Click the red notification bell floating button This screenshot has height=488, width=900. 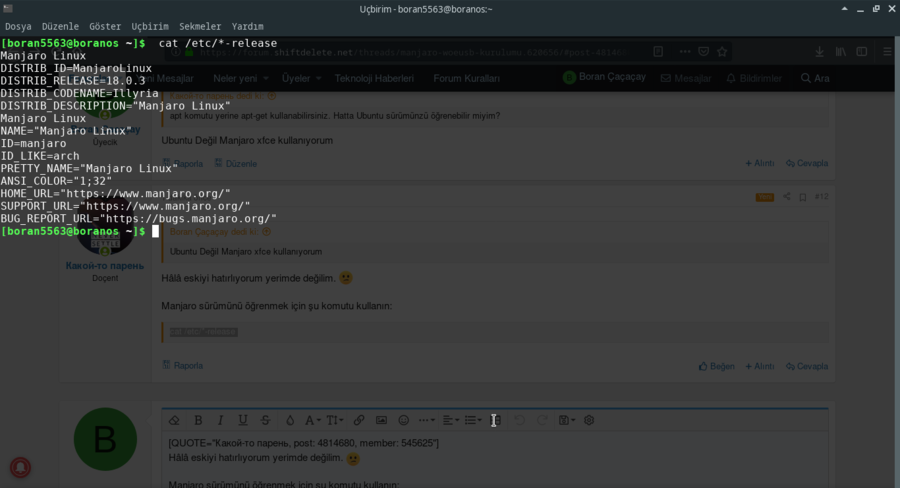(20, 467)
